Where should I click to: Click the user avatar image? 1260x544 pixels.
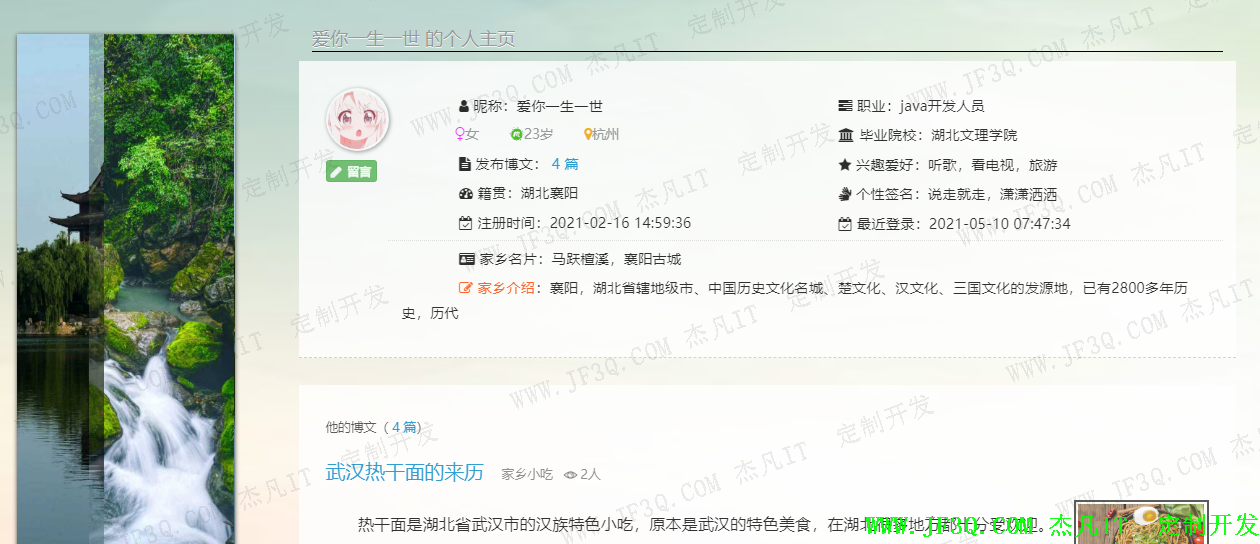357,119
